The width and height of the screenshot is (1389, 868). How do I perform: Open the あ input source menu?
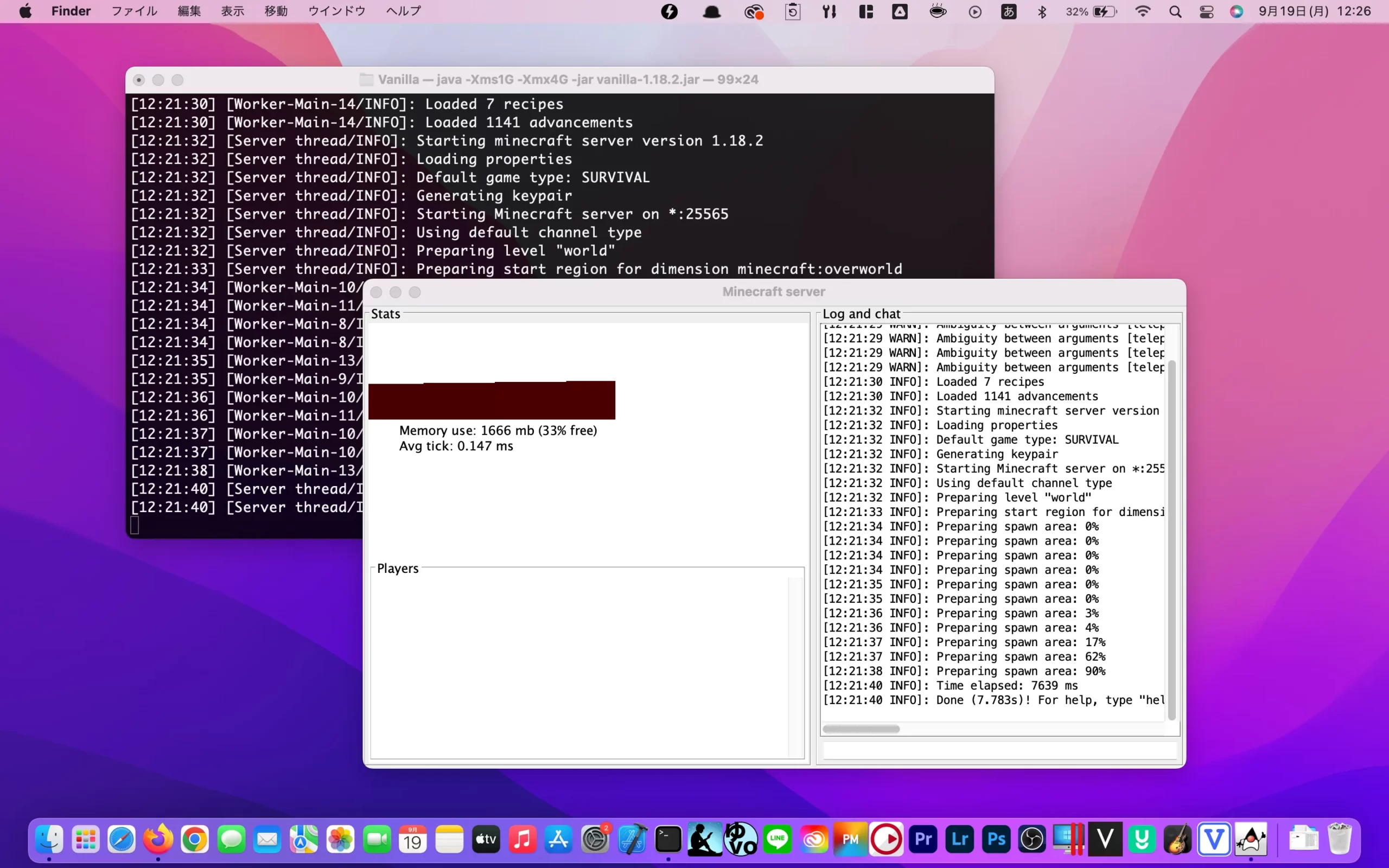pyautogui.click(x=1009, y=11)
